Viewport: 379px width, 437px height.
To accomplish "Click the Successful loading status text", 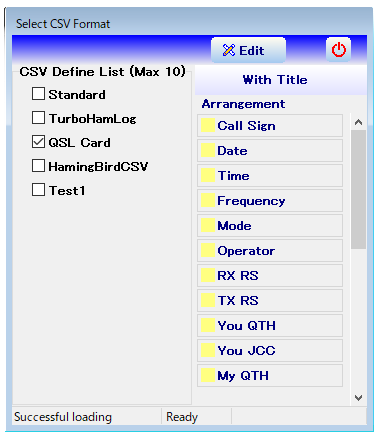I will [63, 417].
